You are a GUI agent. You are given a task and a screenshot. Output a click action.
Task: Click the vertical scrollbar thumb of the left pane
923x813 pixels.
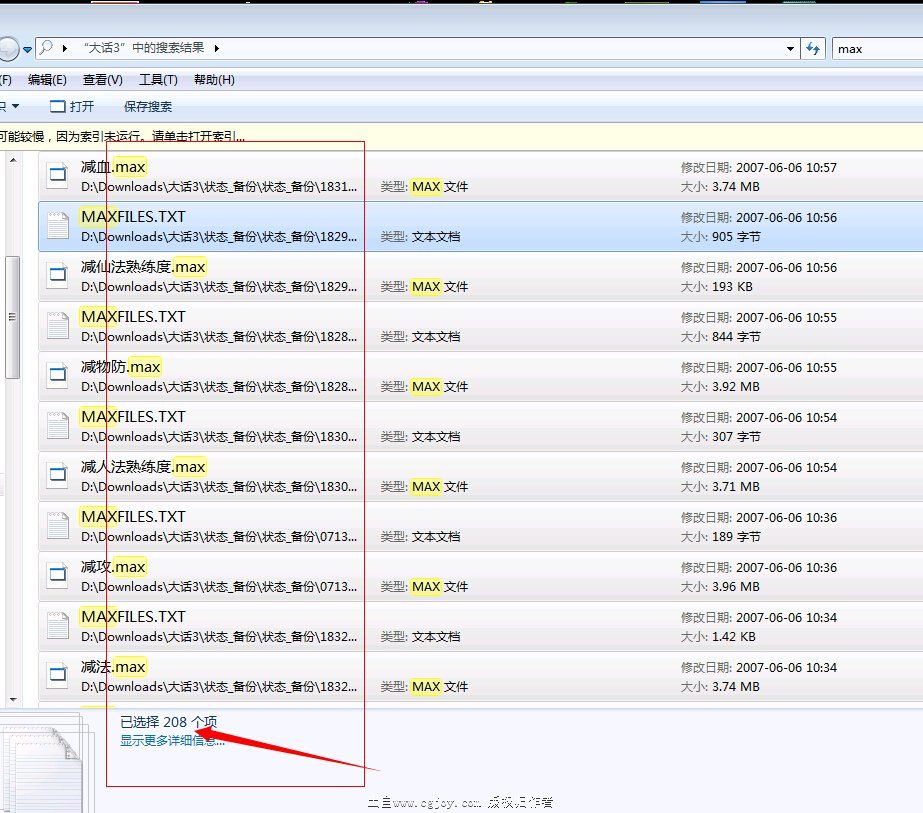(x=12, y=316)
